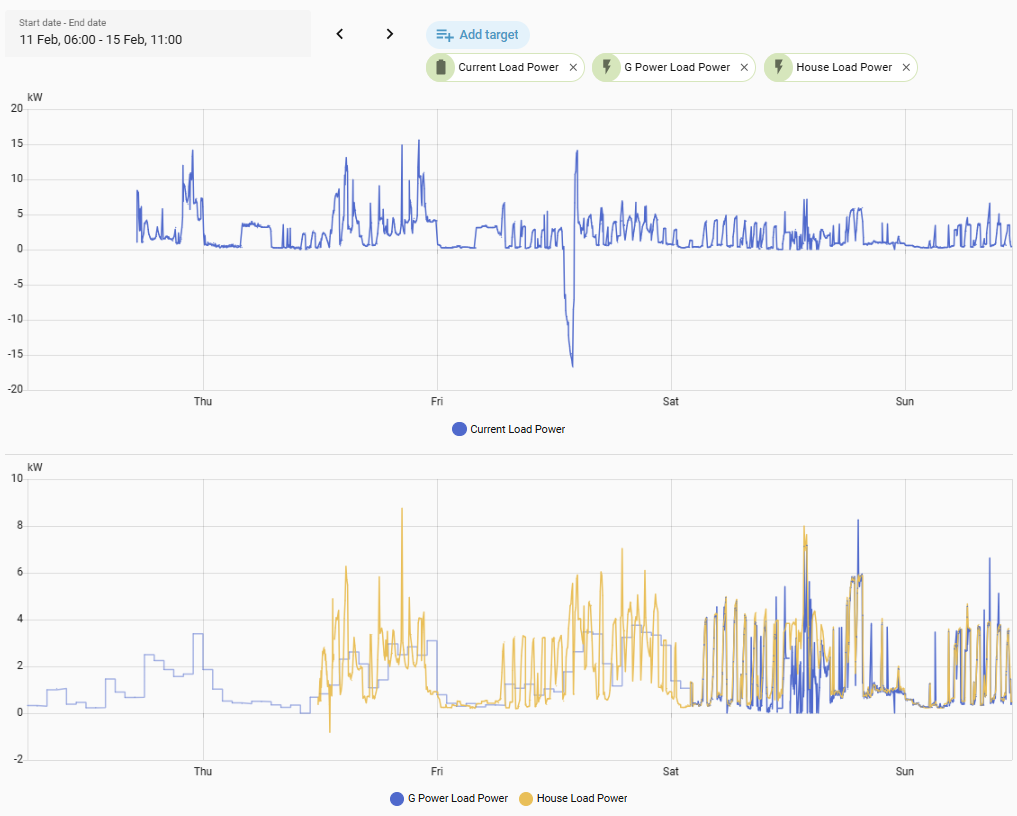Remove G Power Load Power chip
Viewport: 1017px width, 816px height.
[744, 67]
